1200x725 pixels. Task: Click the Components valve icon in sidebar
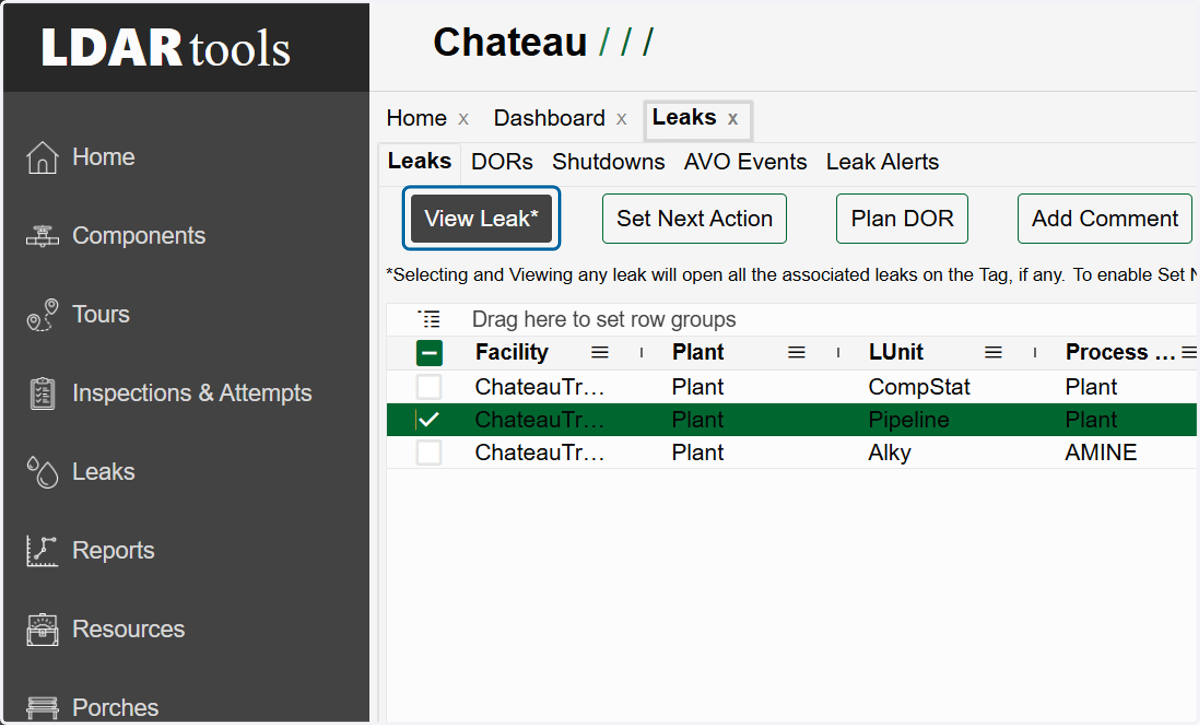[x=42, y=236]
